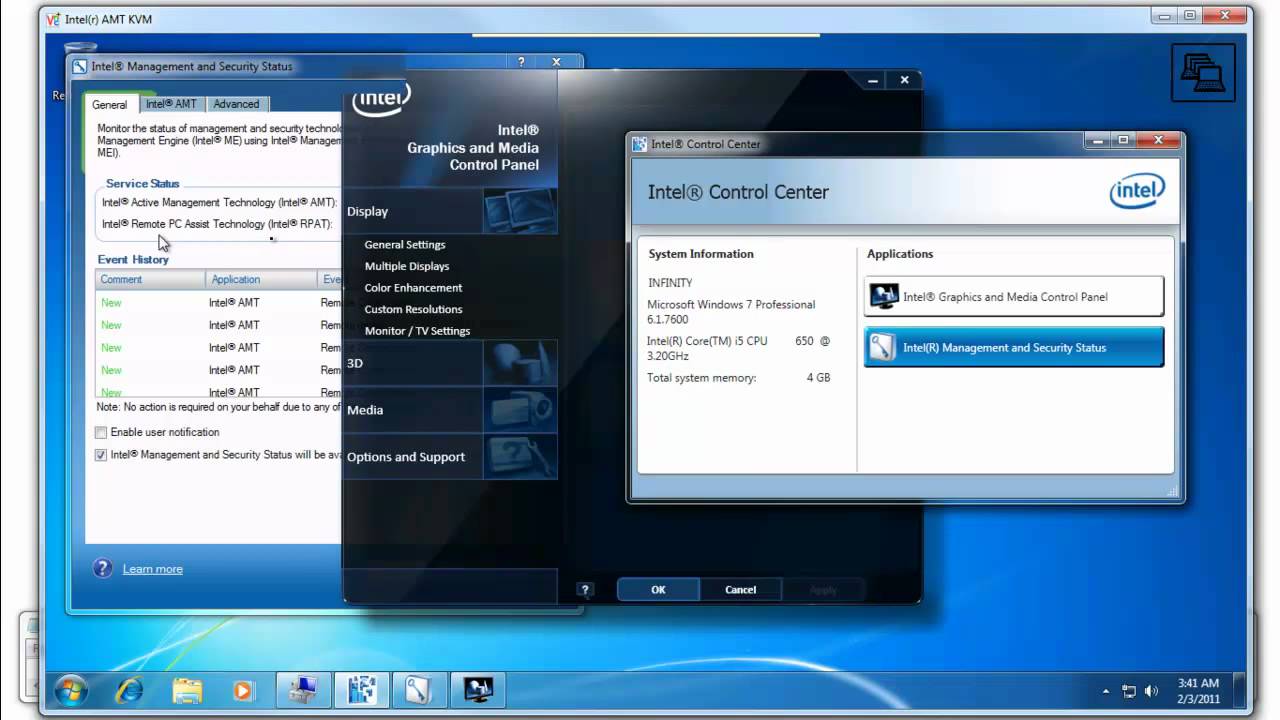The height and width of the screenshot is (720, 1280).
Task: Click the KVM remote screens icon at top right
Action: click(x=1203, y=72)
